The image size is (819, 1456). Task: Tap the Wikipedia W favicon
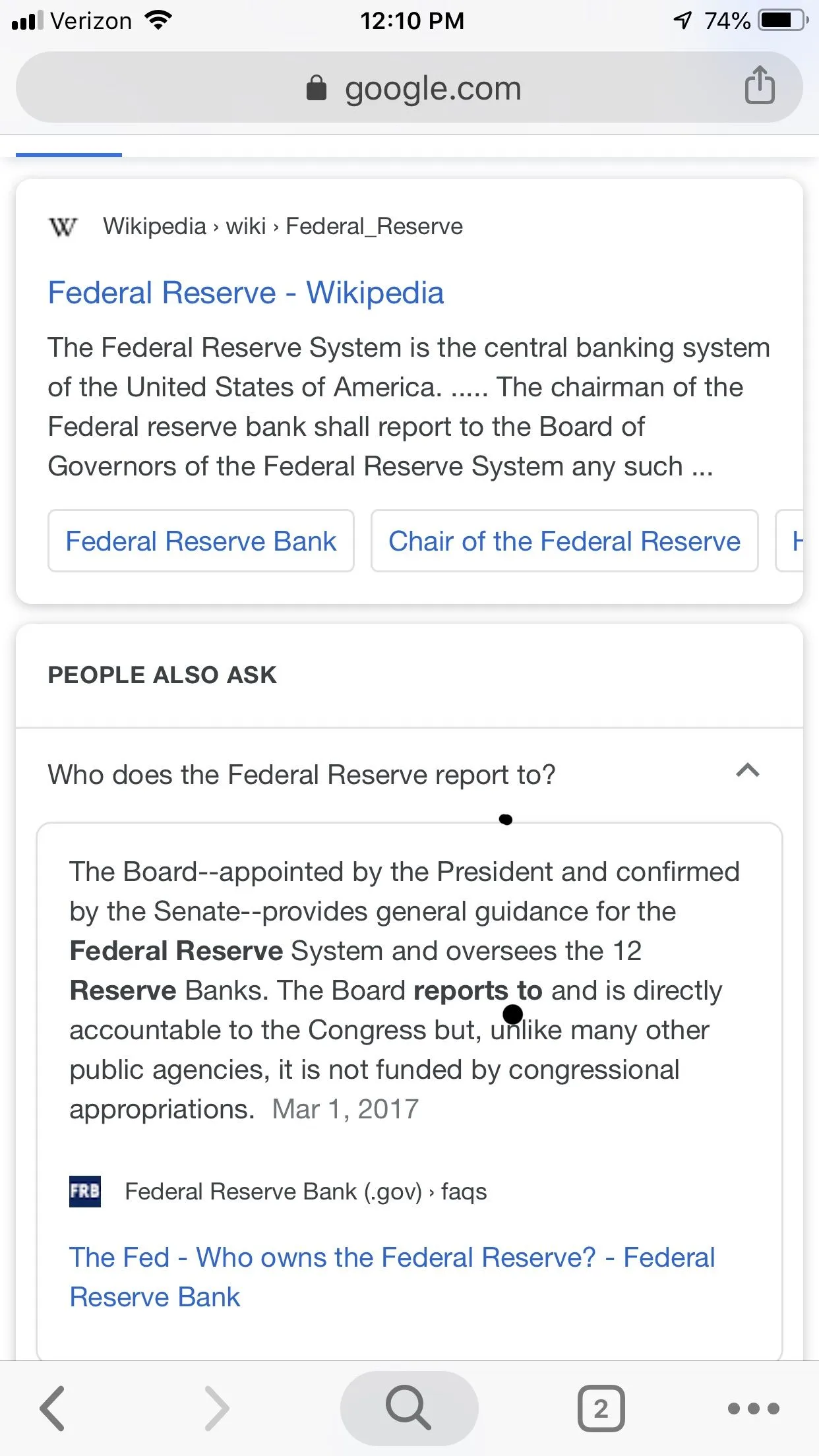(x=63, y=227)
